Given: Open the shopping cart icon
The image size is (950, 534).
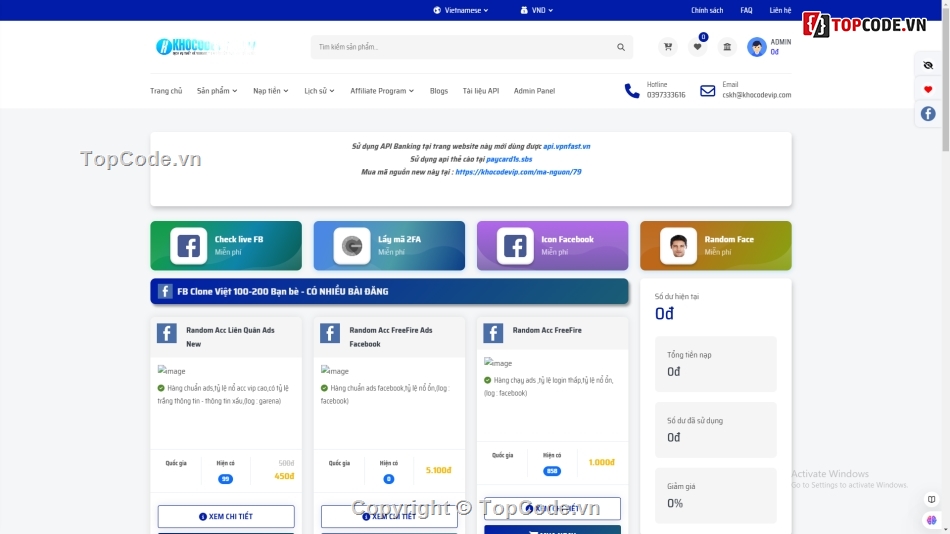Looking at the screenshot, I should coord(668,47).
